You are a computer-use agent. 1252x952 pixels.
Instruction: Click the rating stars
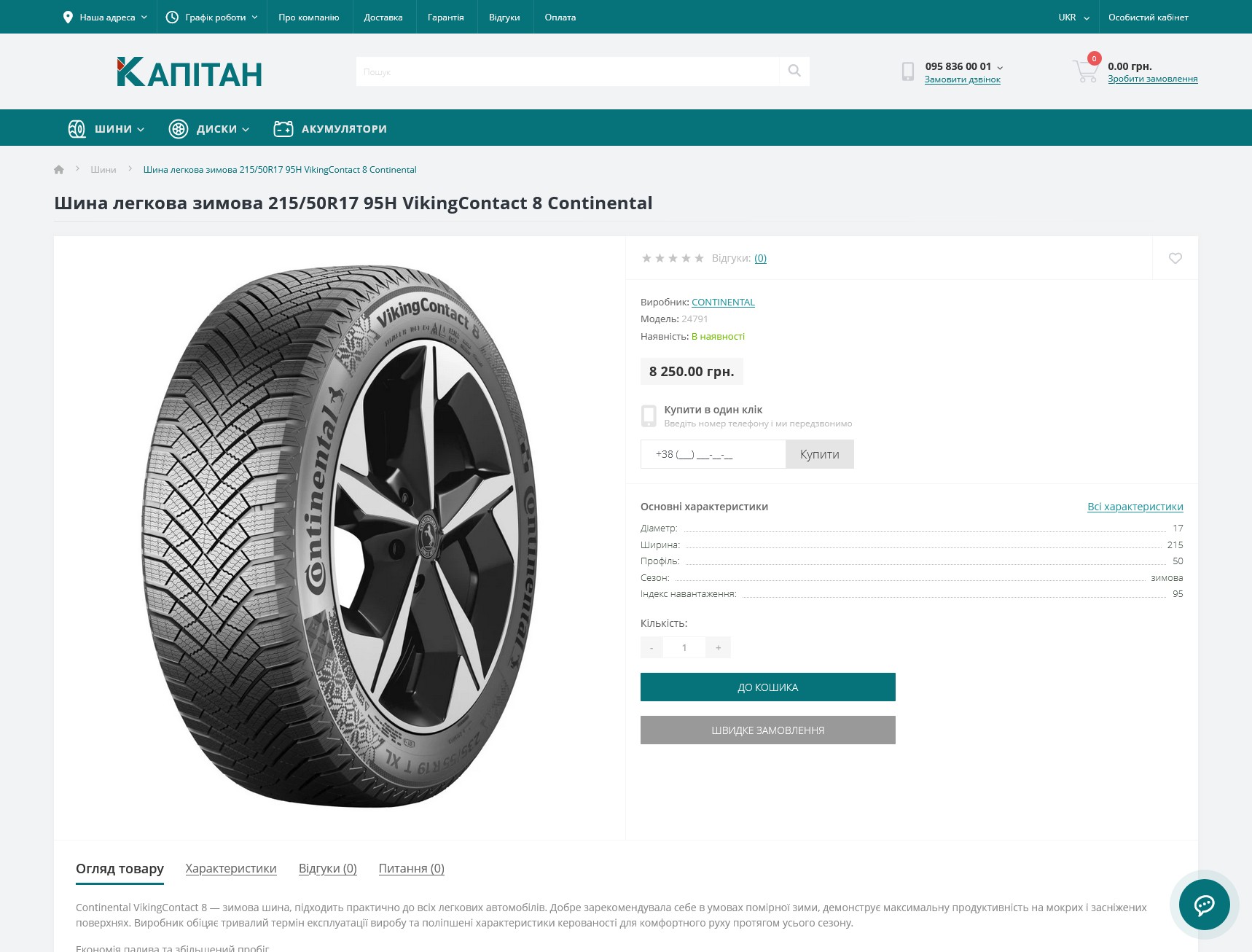point(673,258)
